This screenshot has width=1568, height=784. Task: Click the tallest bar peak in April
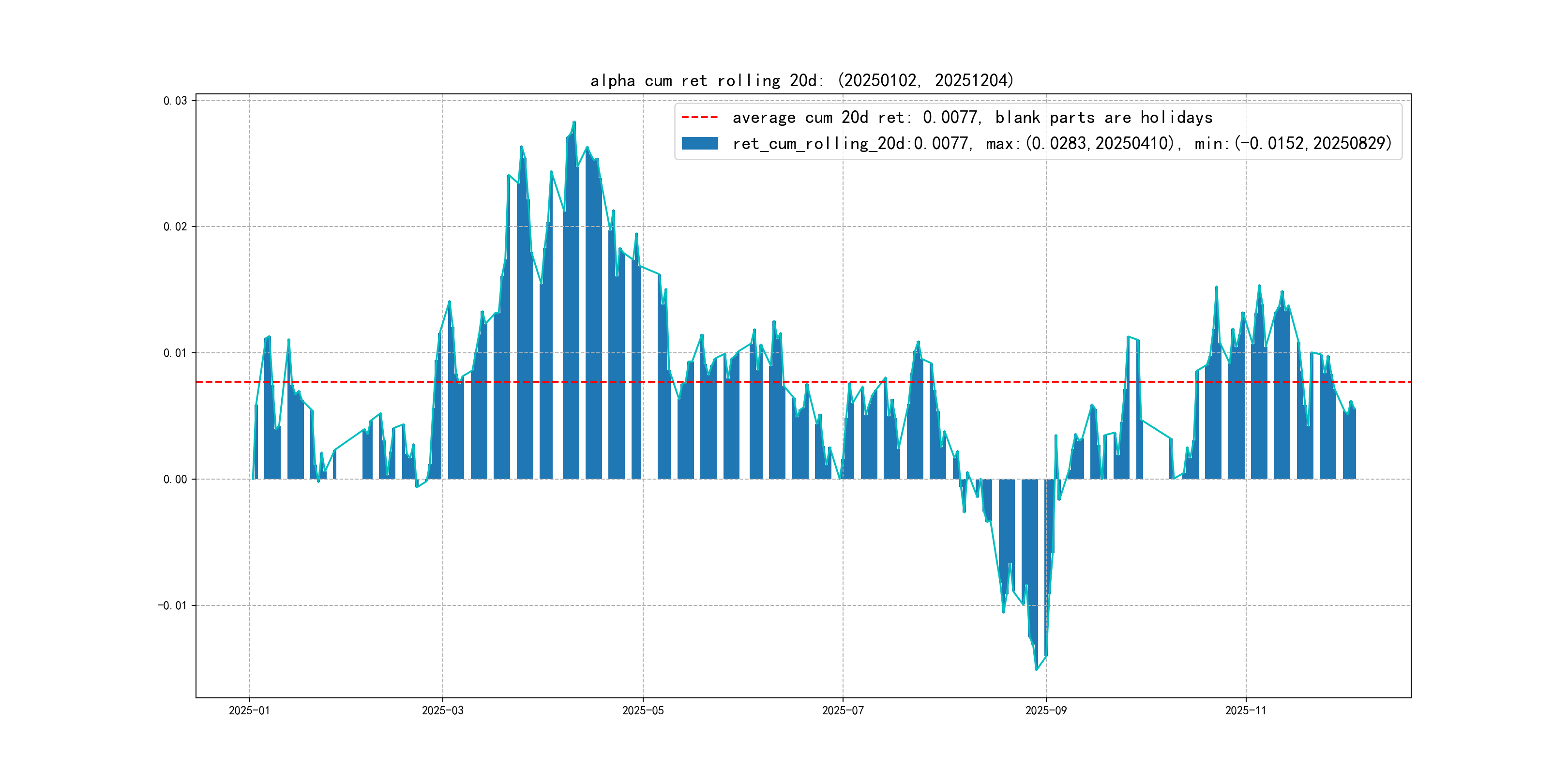pos(573,123)
